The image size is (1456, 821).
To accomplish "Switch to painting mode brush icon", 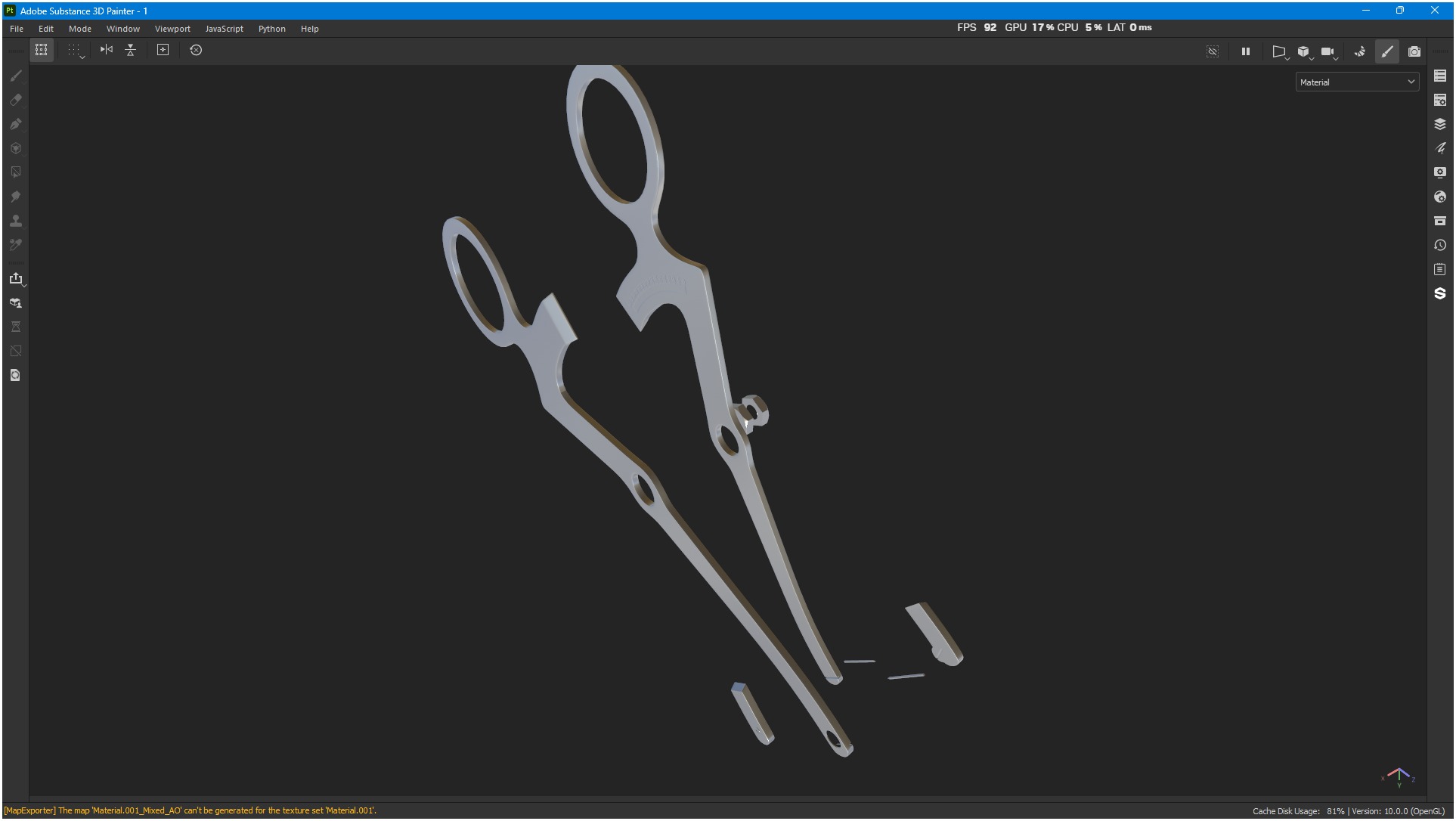I will pos(1387,51).
